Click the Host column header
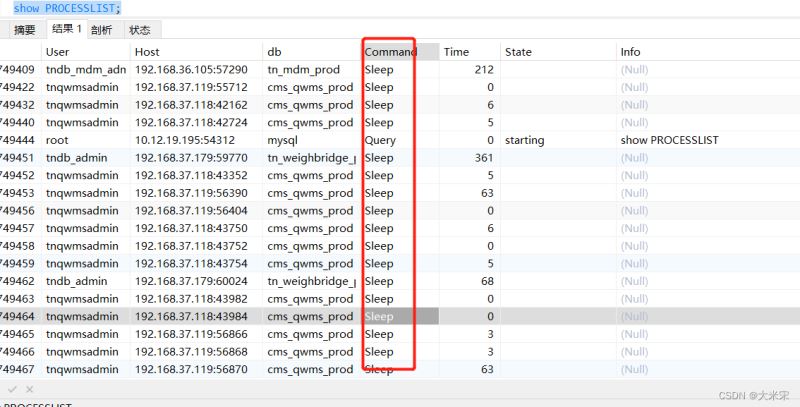Screen dimensions: 800x407 pyautogui.click(x=147, y=52)
